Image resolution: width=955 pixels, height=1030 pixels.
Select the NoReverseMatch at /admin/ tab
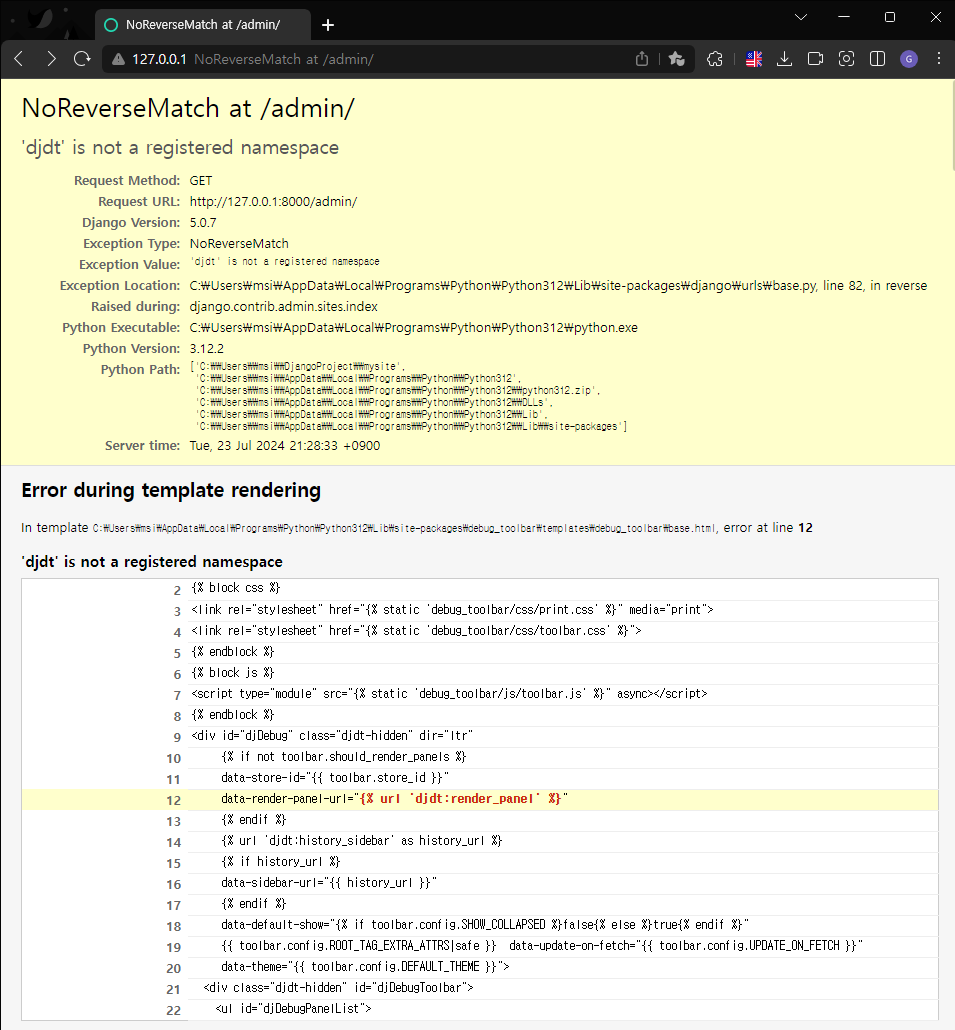click(x=202, y=25)
